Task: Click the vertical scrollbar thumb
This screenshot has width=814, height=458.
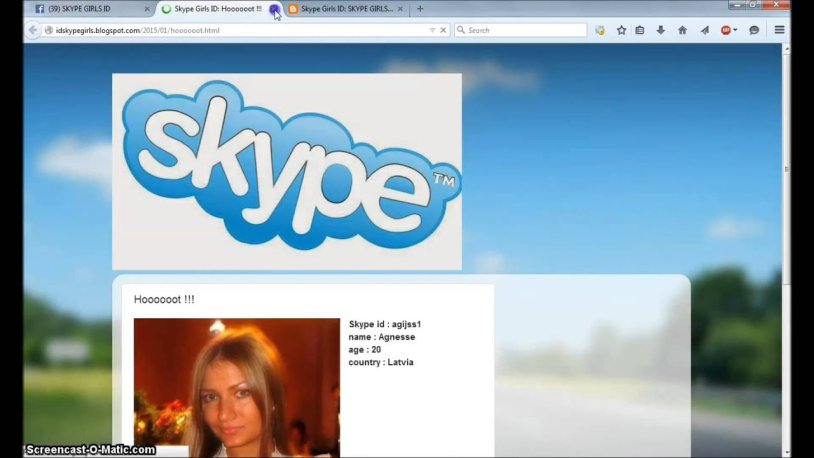Action: (786, 169)
